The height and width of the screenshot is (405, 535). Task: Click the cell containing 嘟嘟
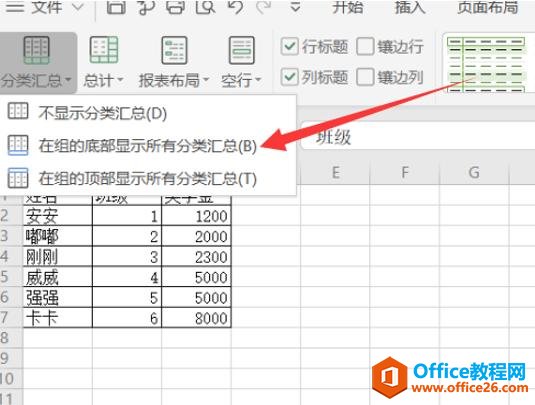[58, 236]
